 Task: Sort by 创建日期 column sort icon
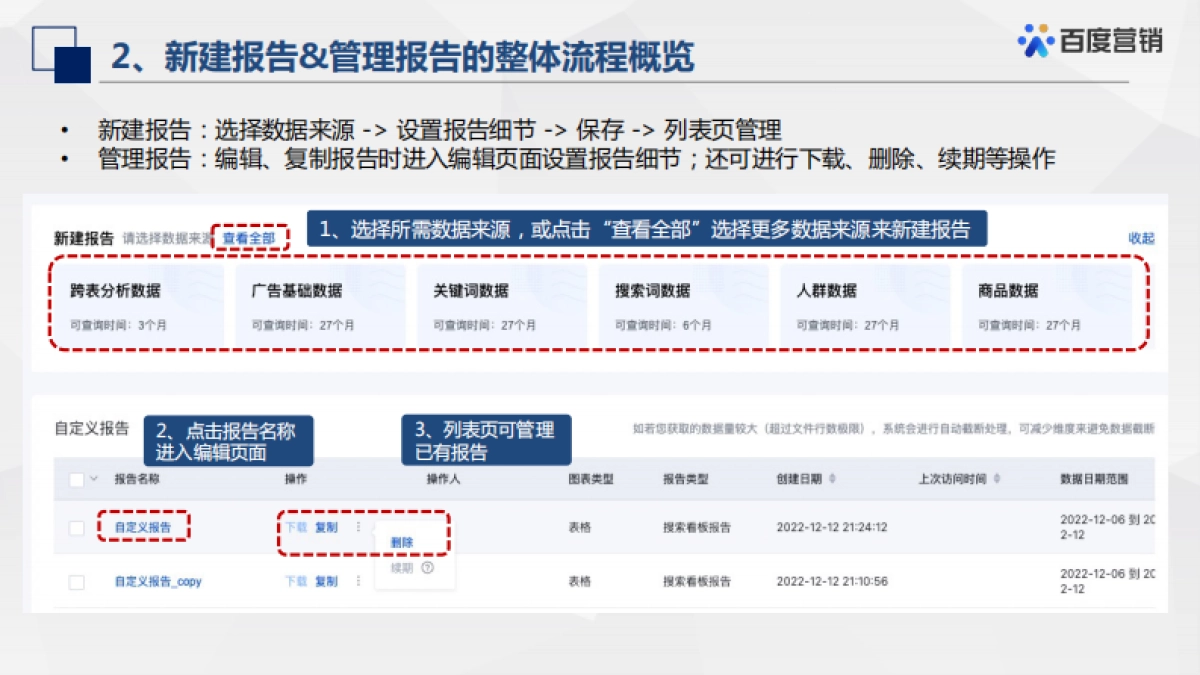tap(833, 479)
